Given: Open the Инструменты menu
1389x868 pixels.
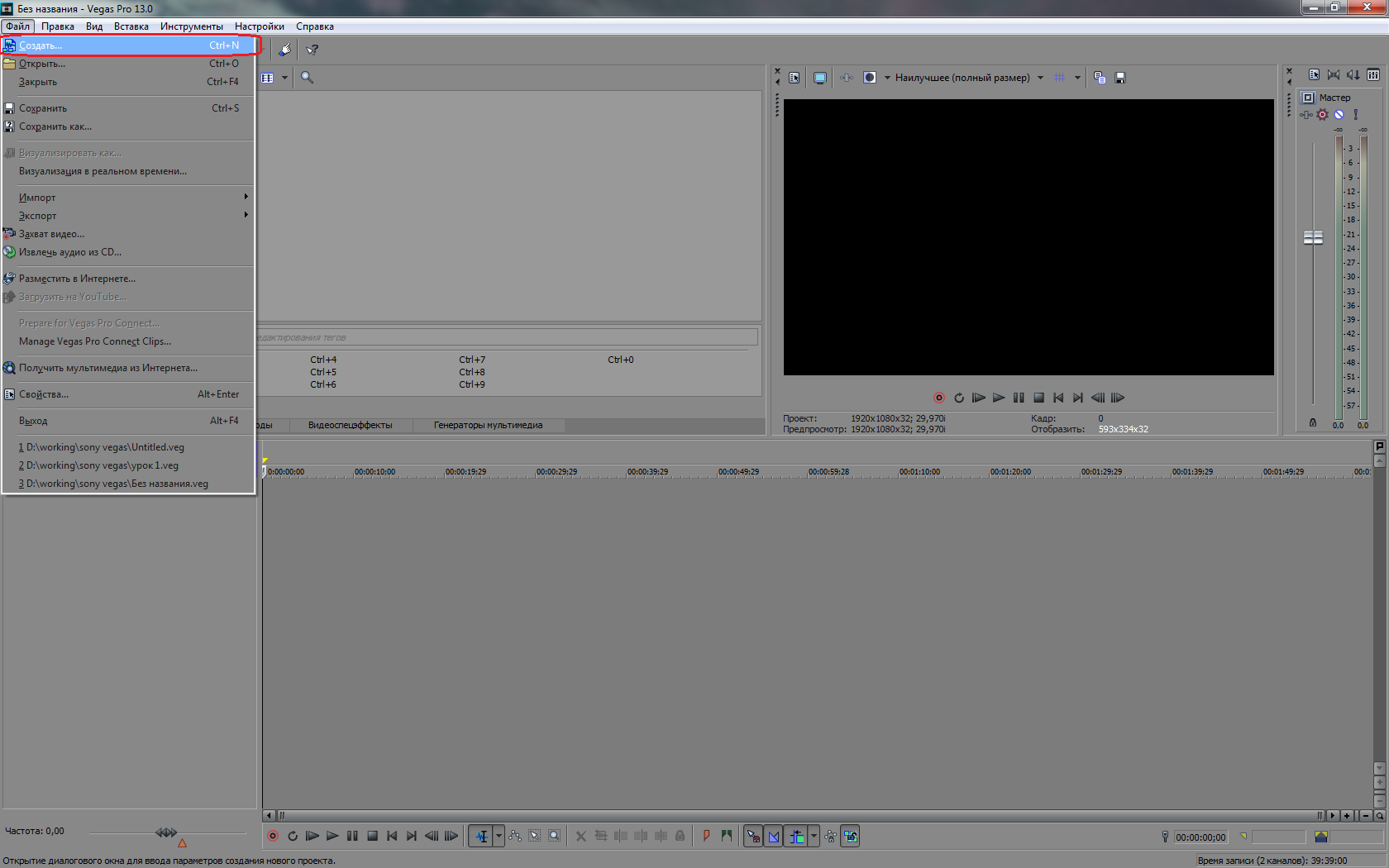Looking at the screenshot, I should click(192, 26).
